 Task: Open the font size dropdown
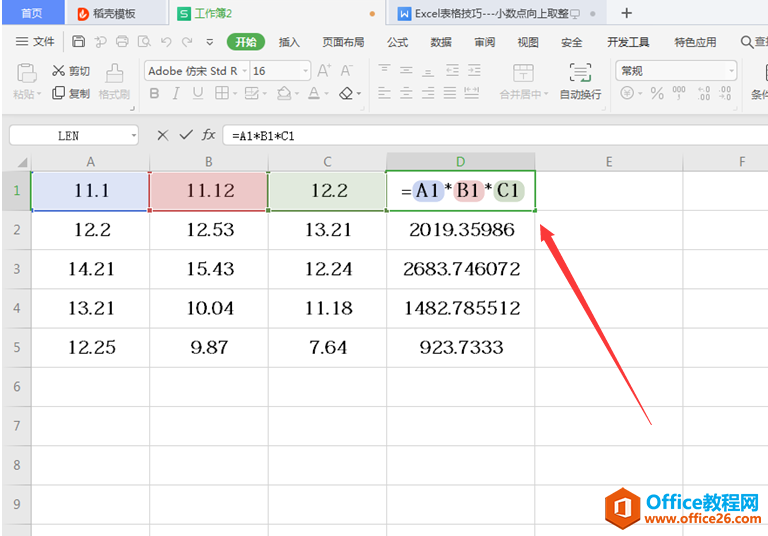[x=306, y=71]
